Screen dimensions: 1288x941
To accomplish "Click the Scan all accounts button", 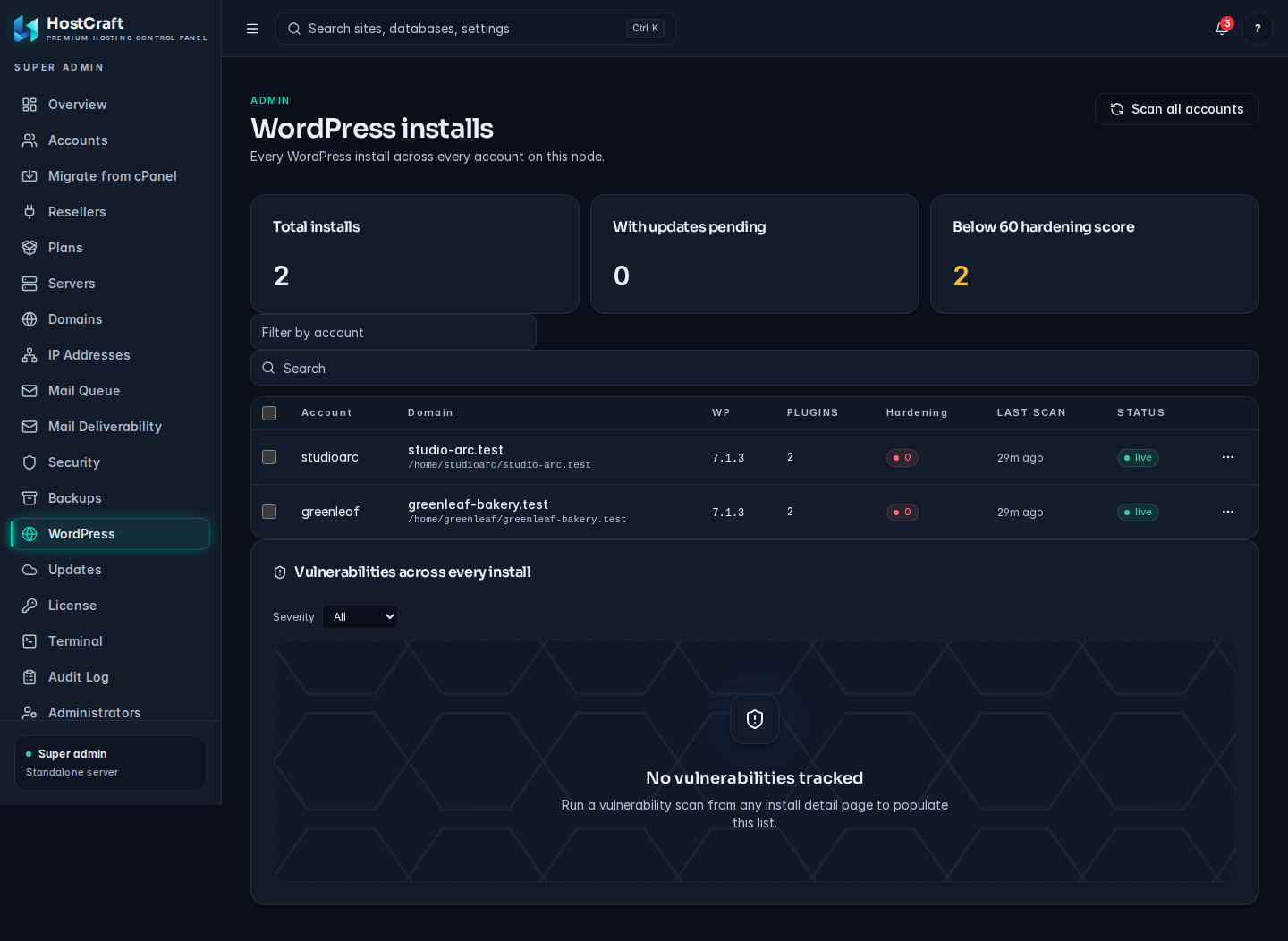I will (1177, 109).
